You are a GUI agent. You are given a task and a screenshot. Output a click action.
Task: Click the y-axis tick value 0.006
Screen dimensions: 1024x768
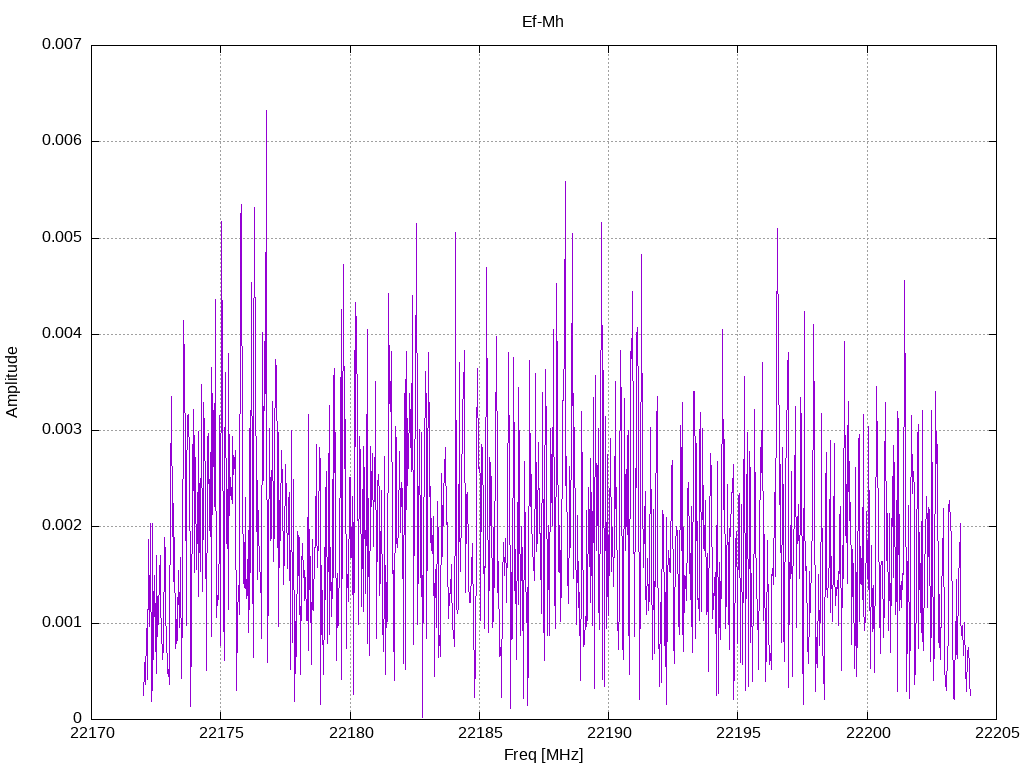(62, 141)
